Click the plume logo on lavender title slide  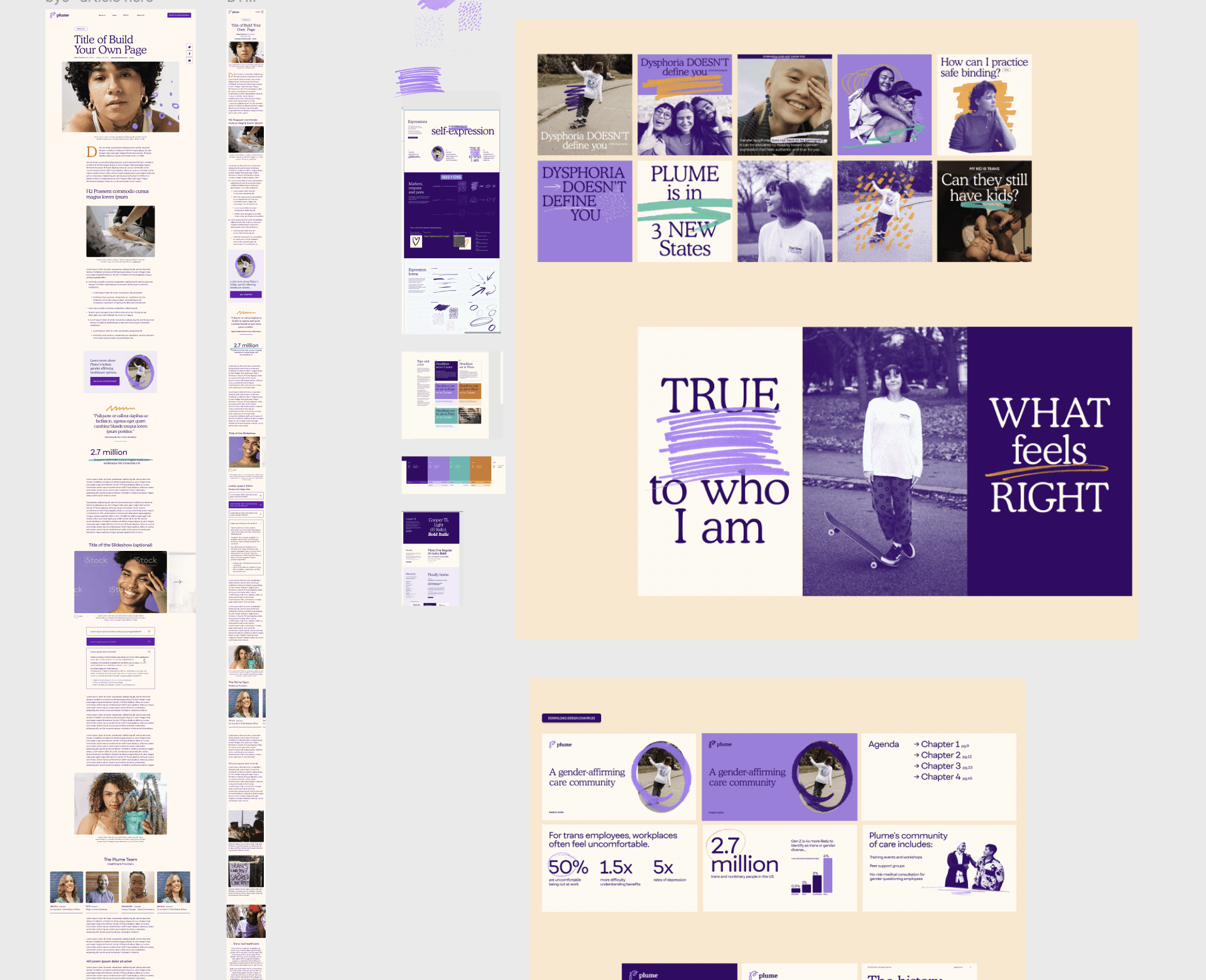[720, 744]
